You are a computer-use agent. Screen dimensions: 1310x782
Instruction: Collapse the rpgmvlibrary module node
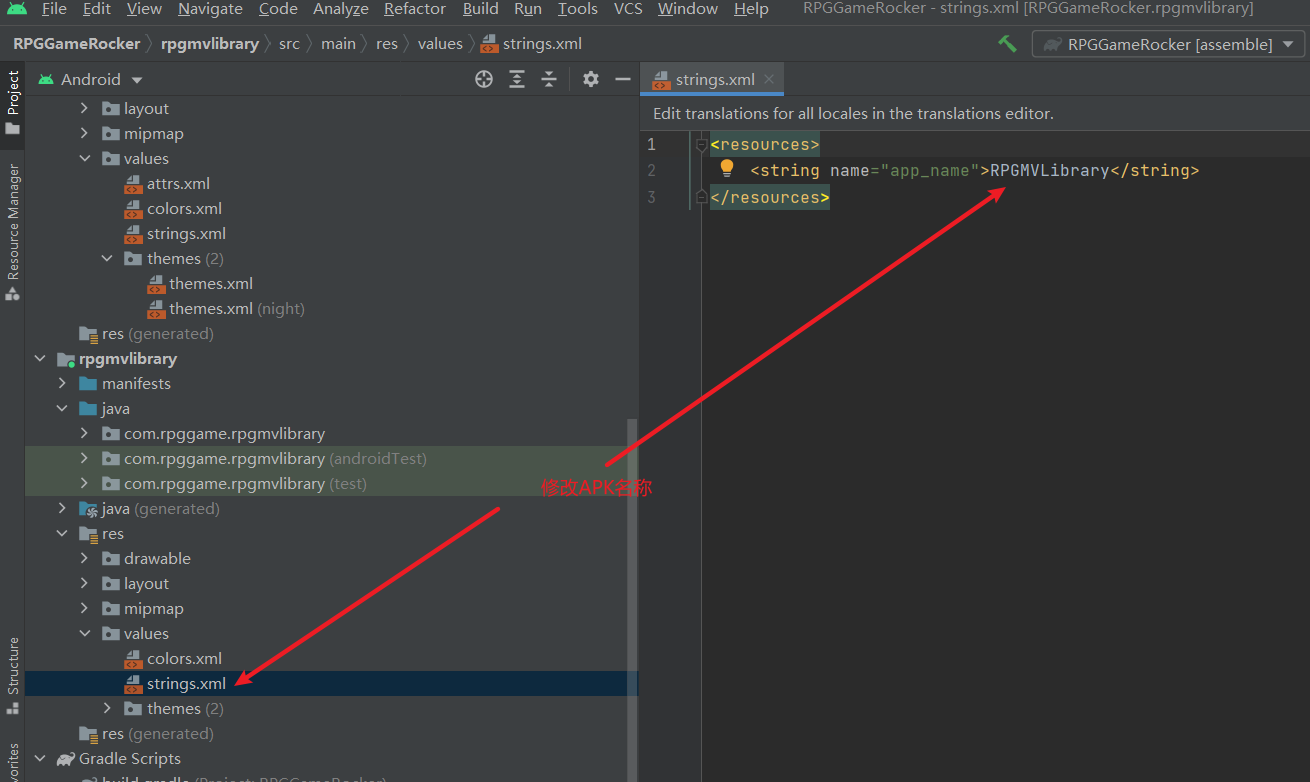tap(40, 359)
